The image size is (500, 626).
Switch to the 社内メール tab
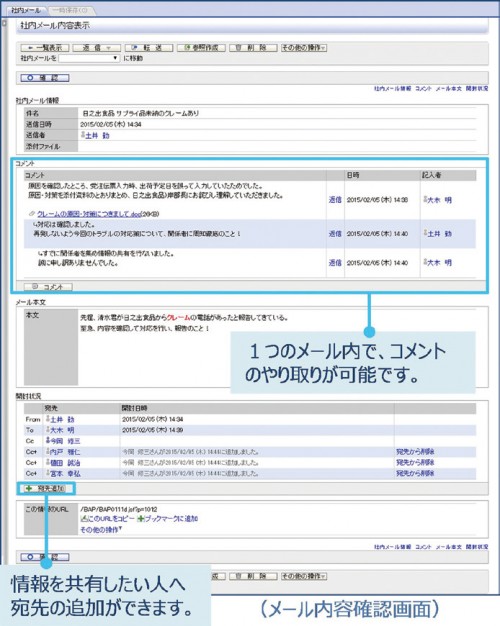tap(26, 10)
